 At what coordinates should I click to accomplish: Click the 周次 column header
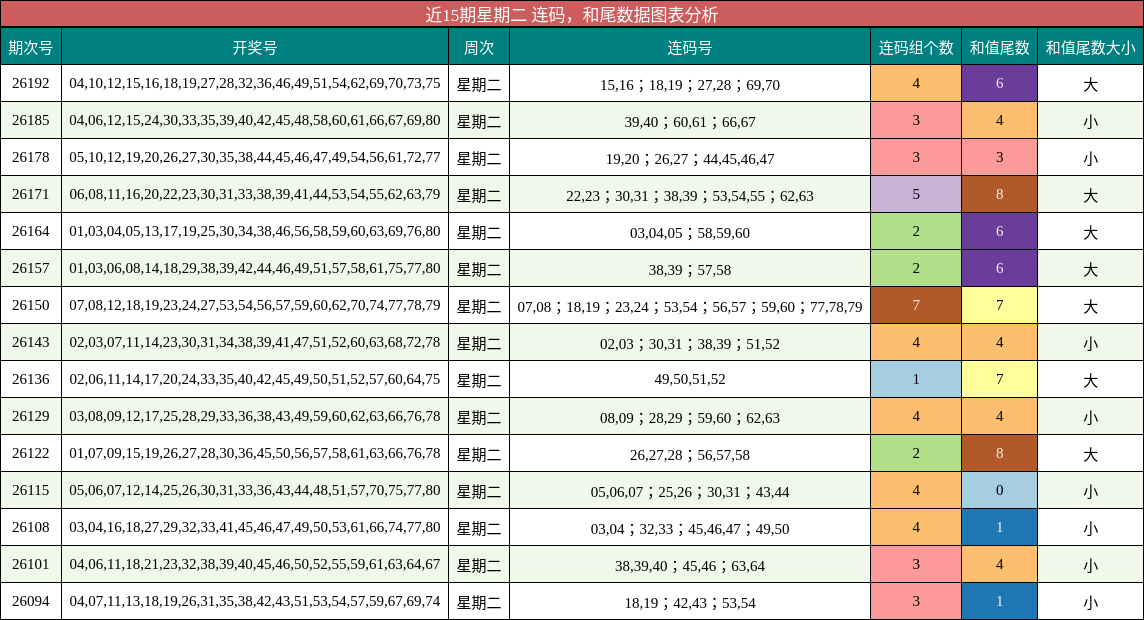pyautogui.click(x=479, y=47)
